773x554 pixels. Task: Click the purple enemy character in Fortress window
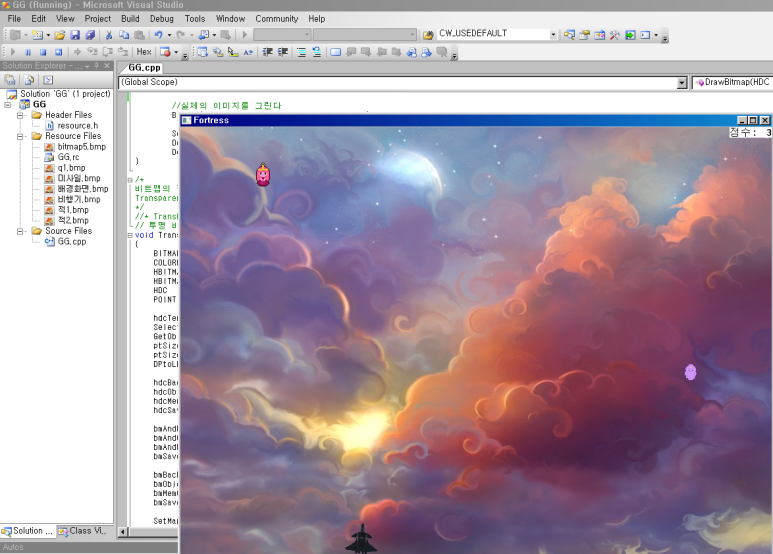tap(691, 372)
